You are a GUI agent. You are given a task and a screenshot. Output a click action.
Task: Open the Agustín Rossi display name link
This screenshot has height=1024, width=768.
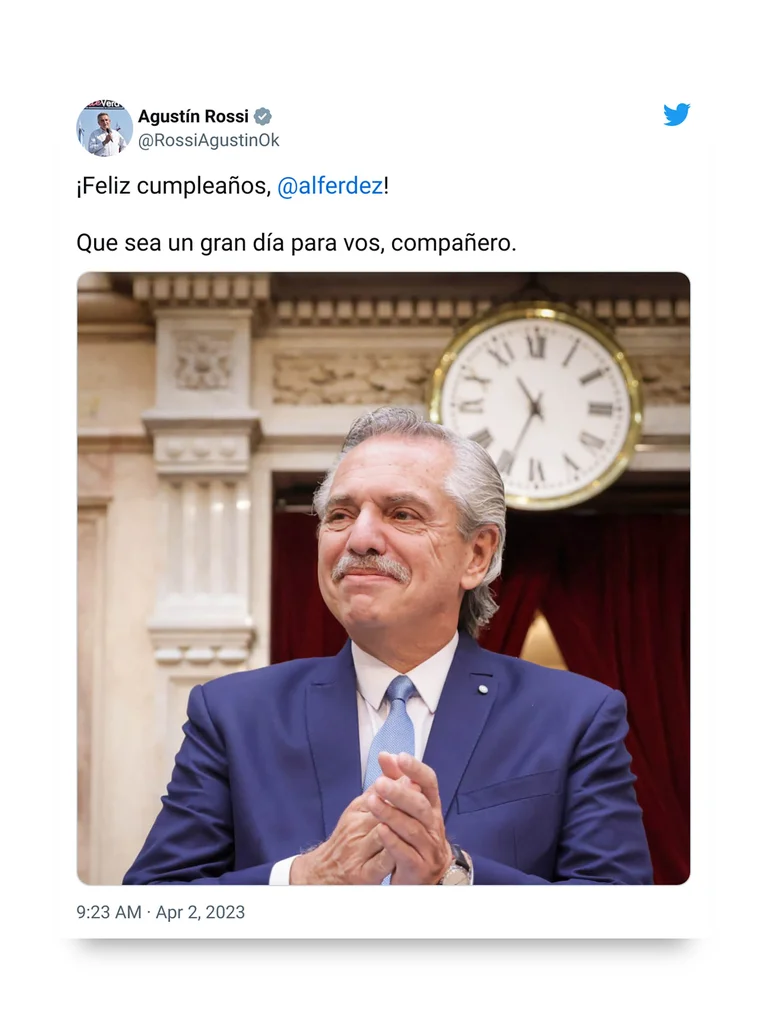click(x=193, y=116)
